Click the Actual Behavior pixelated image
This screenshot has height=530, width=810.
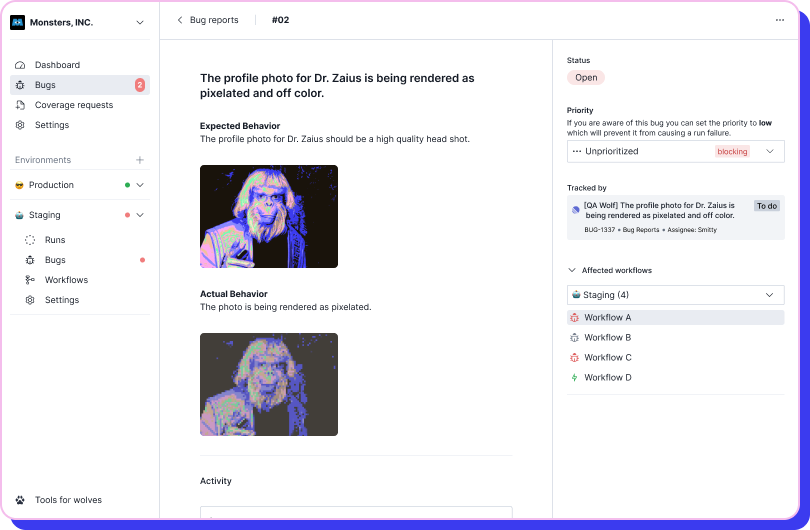pyautogui.click(x=269, y=384)
